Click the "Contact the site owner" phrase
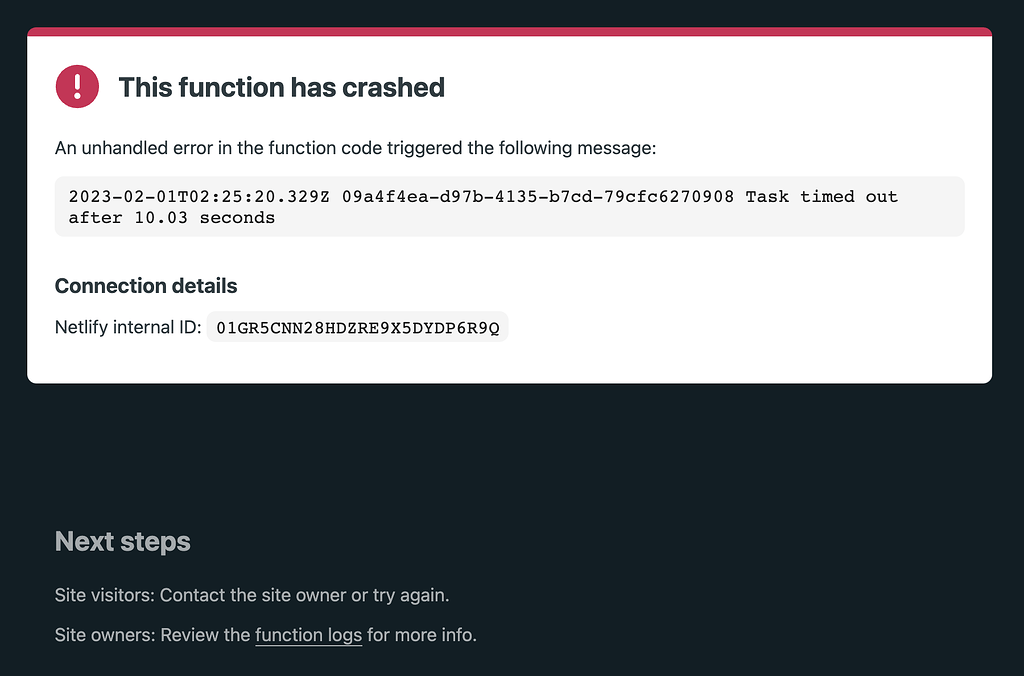The image size is (1024, 676). pyautogui.click(x=253, y=595)
